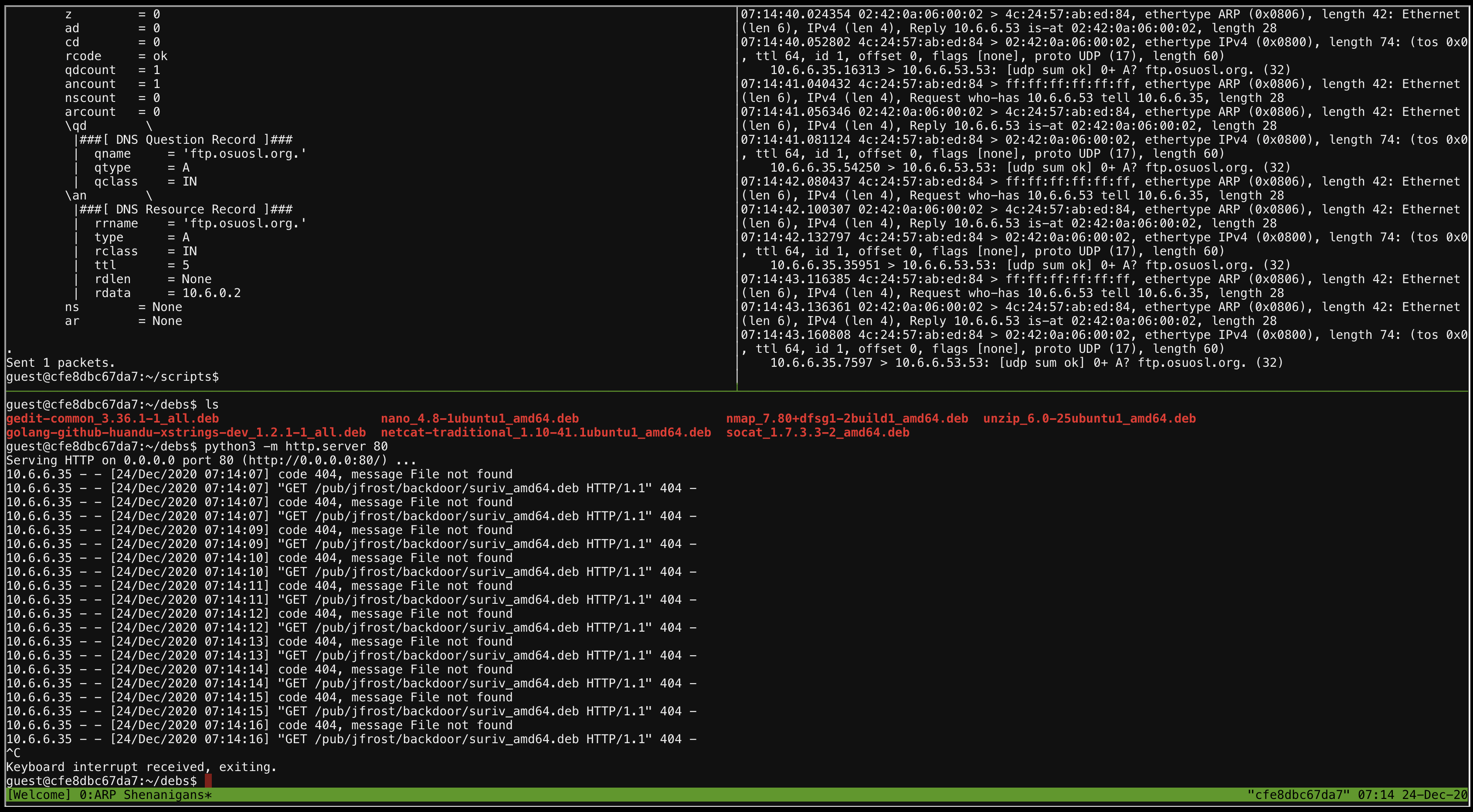
Task: Select file socat_1.7.3.3-2_amd64.deb
Action: [x=818, y=433]
